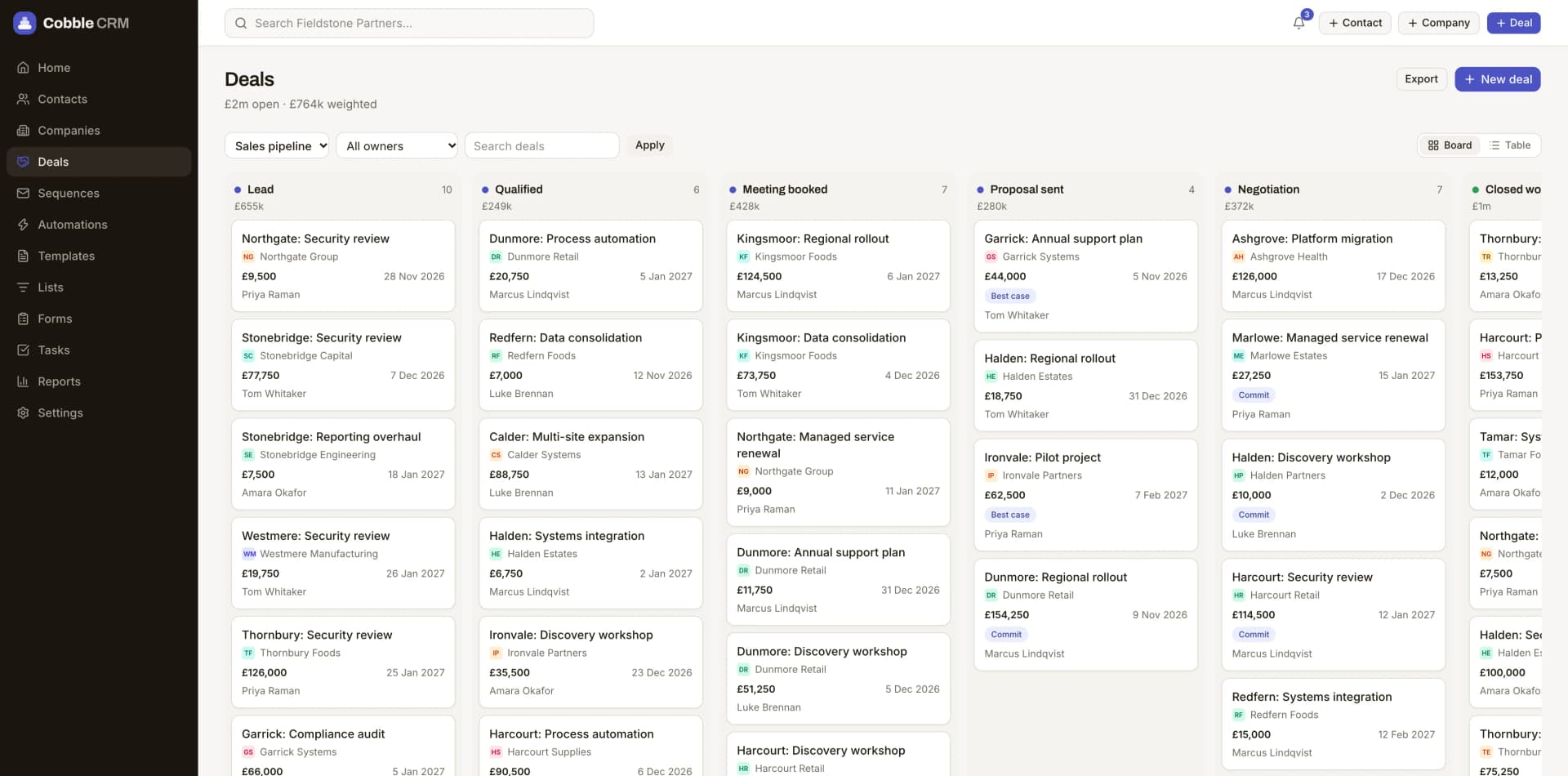Go to Companies in sidebar
This screenshot has height=776, width=1568.
click(99, 131)
